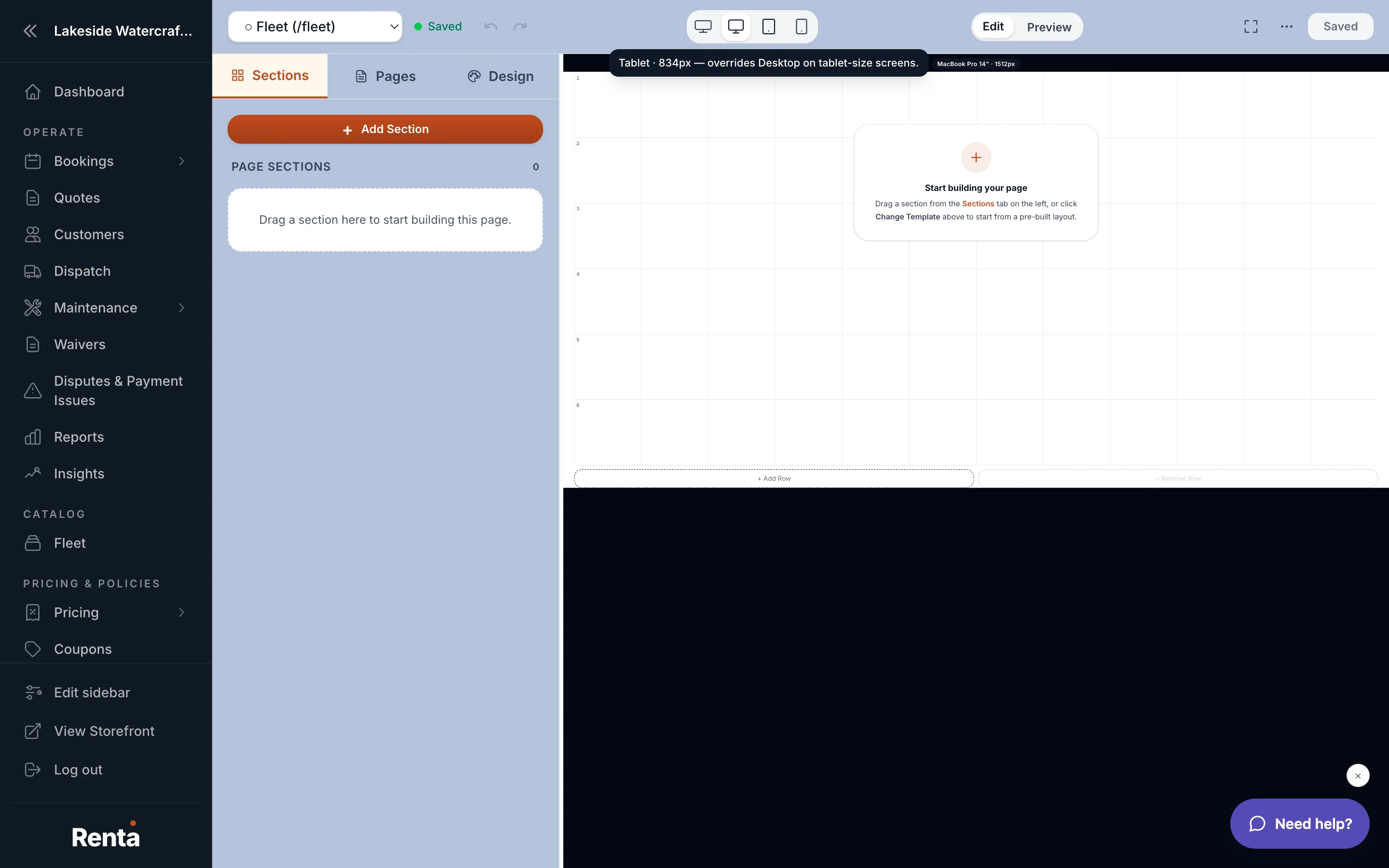The width and height of the screenshot is (1389, 868).
Task: Switch to the Pages tab
Action: coord(385,76)
